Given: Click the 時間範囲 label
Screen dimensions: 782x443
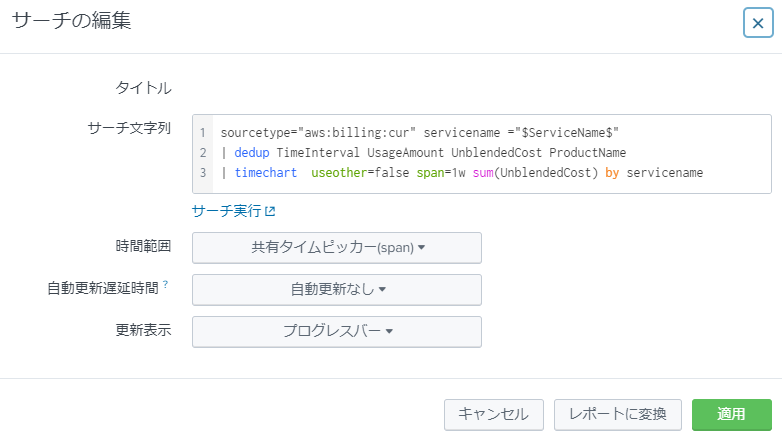Looking at the screenshot, I should pyautogui.click(x=144, y=246).
